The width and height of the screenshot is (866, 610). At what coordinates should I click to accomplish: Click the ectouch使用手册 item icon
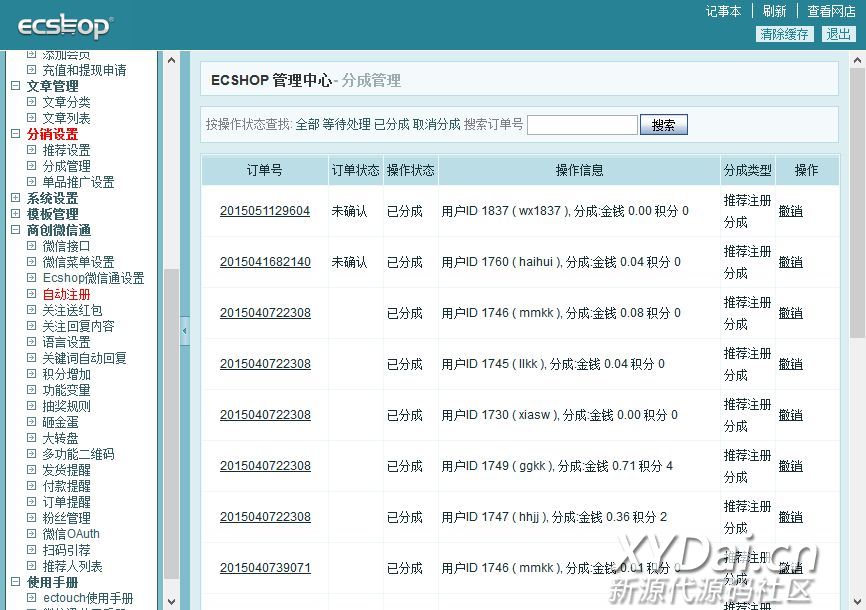pyautogui.click(x=31, y=598)
